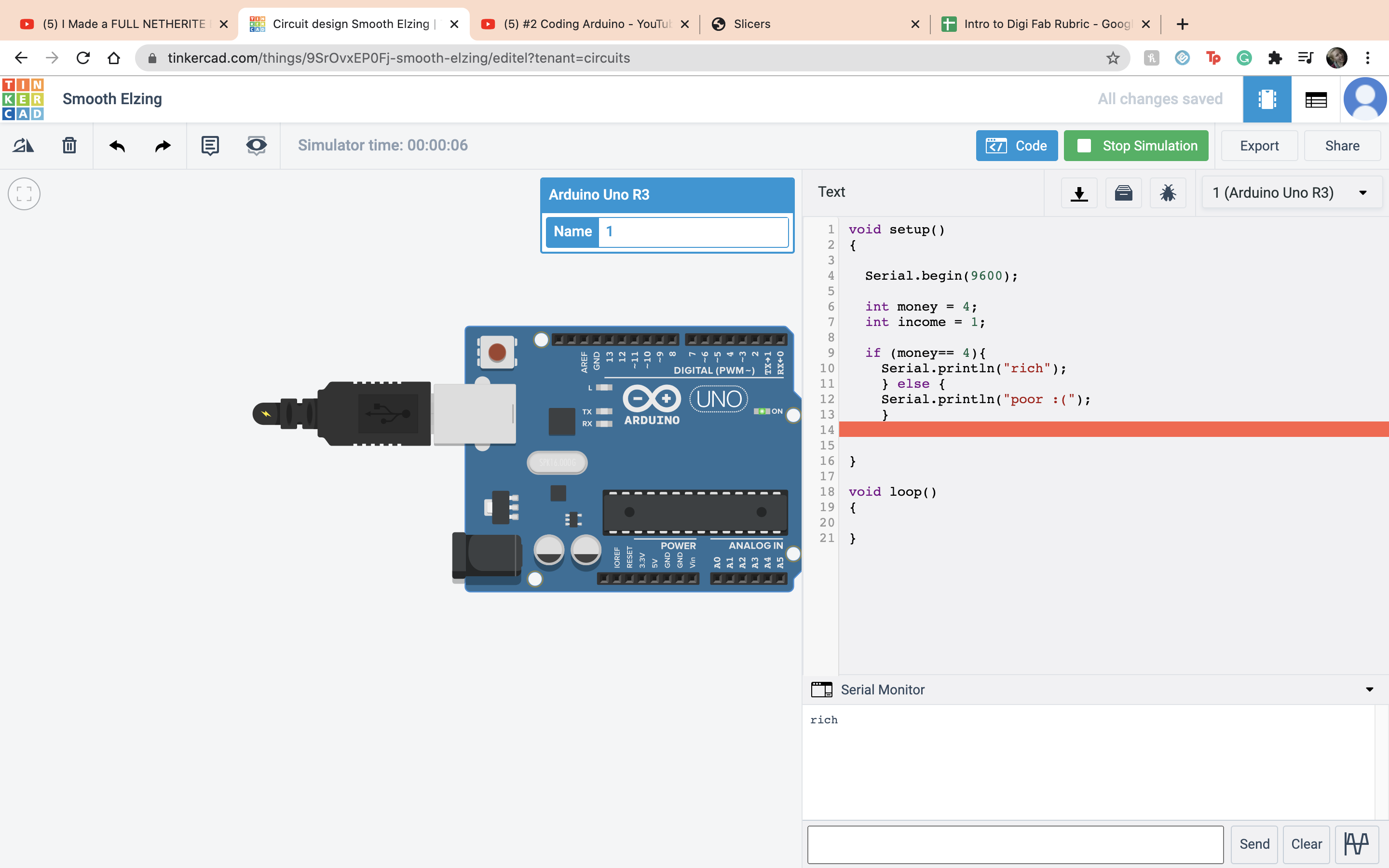Click Stop Simulation button
This screenshot has width=1389, height=868.
point(1136,146)
